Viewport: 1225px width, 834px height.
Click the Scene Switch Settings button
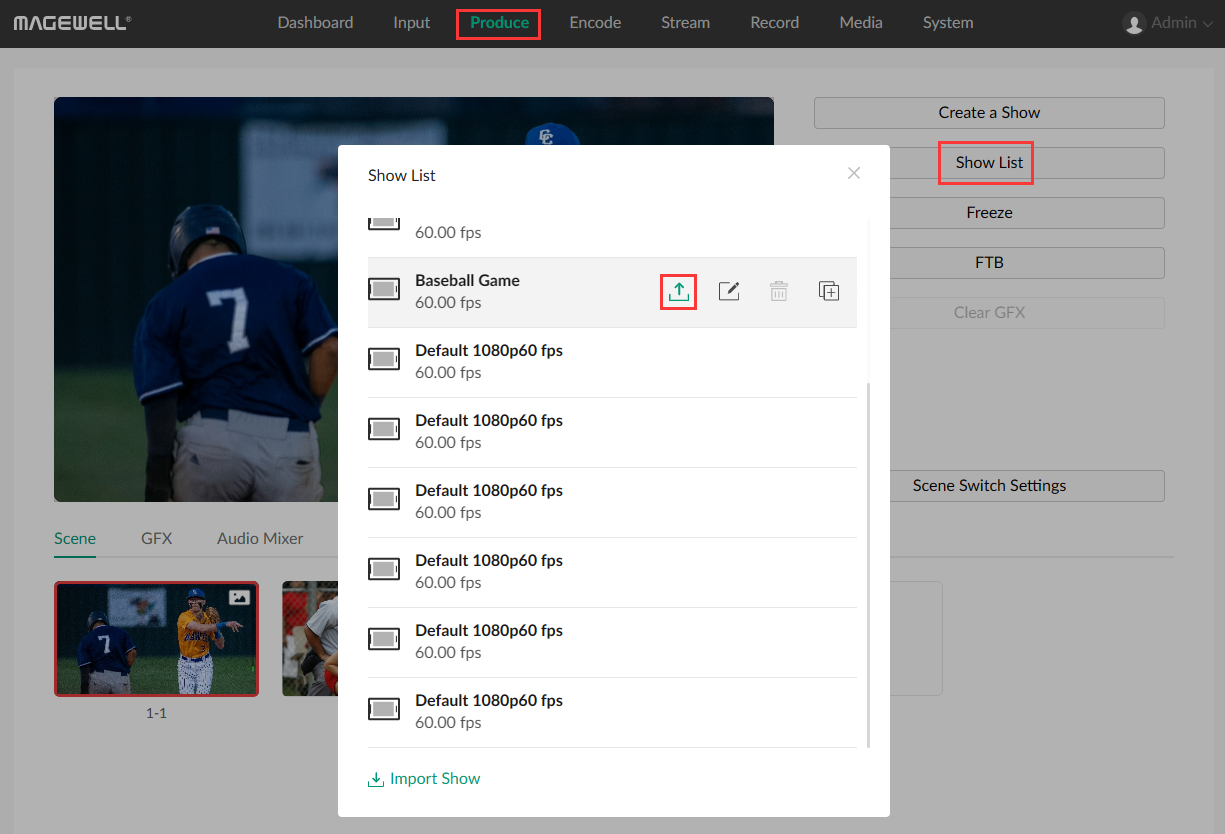(x=988, y=486)
